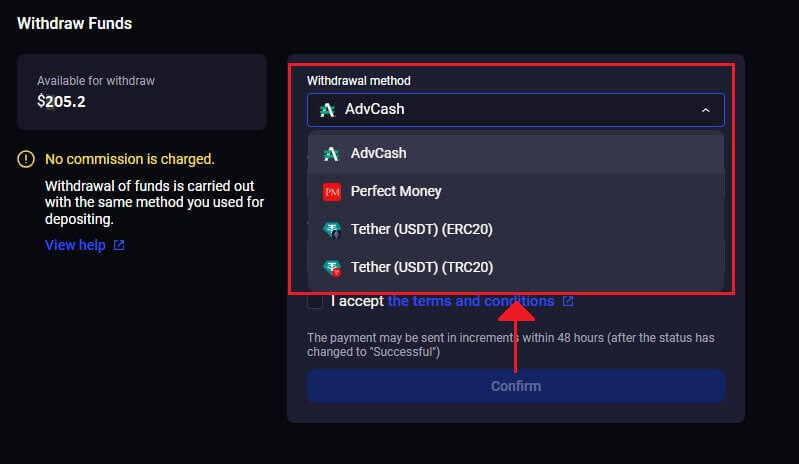Choose AdvCash option from the list
Screen dimensions: 799x464
tap(516, 153)
